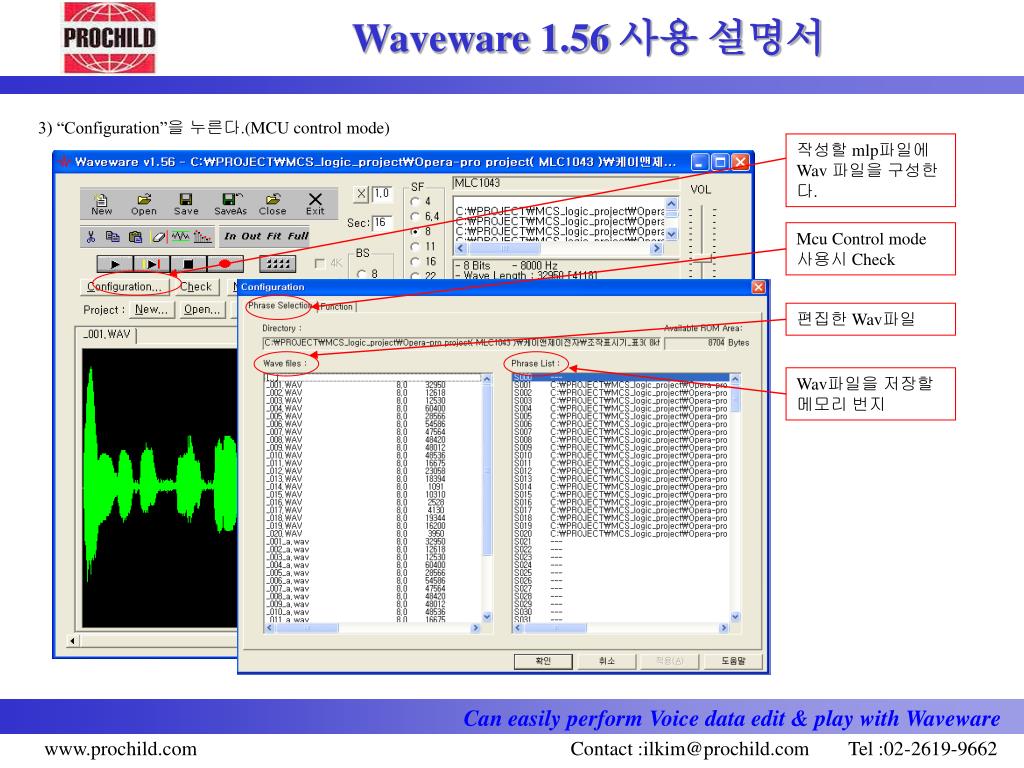Viewport: 1024px width, 768px height.
Task: Click Phrase List horizontal scroll-right arrow
Action: coord(724,628)
